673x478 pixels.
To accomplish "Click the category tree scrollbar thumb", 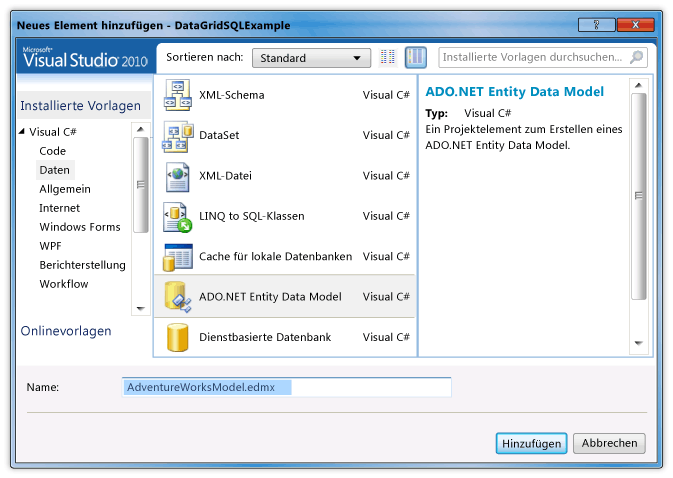I will pyautogui.click(x=140, y=185).
